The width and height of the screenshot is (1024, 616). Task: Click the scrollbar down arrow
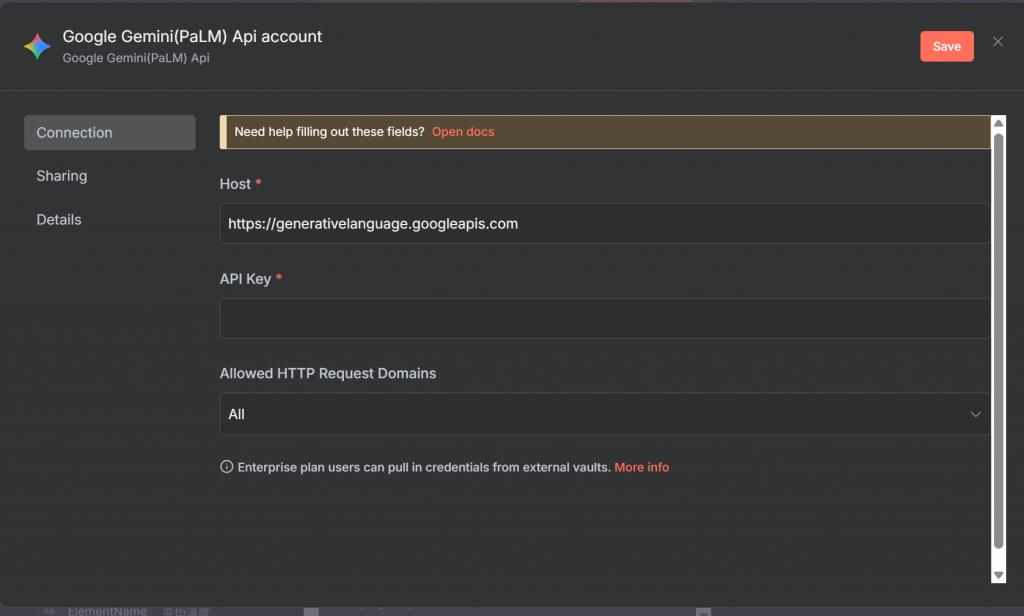(x=998, y=575)
